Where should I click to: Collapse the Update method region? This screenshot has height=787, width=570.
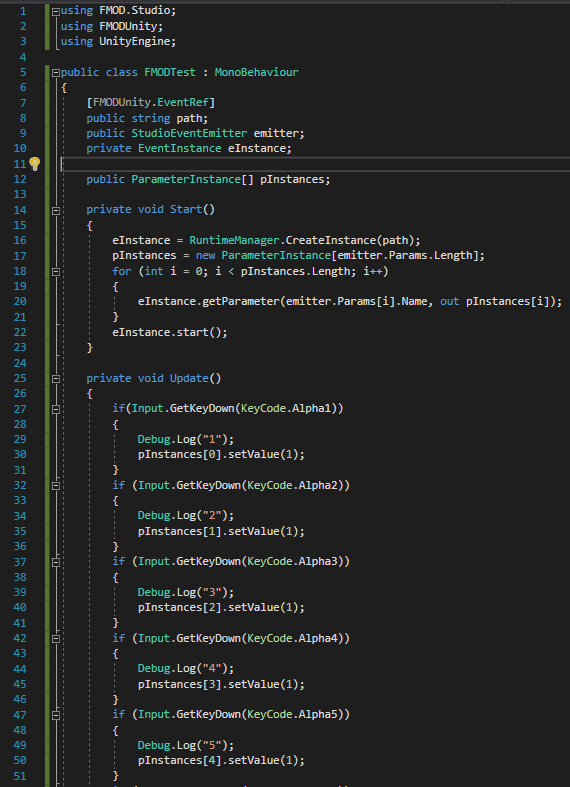[x=56, y=379]
